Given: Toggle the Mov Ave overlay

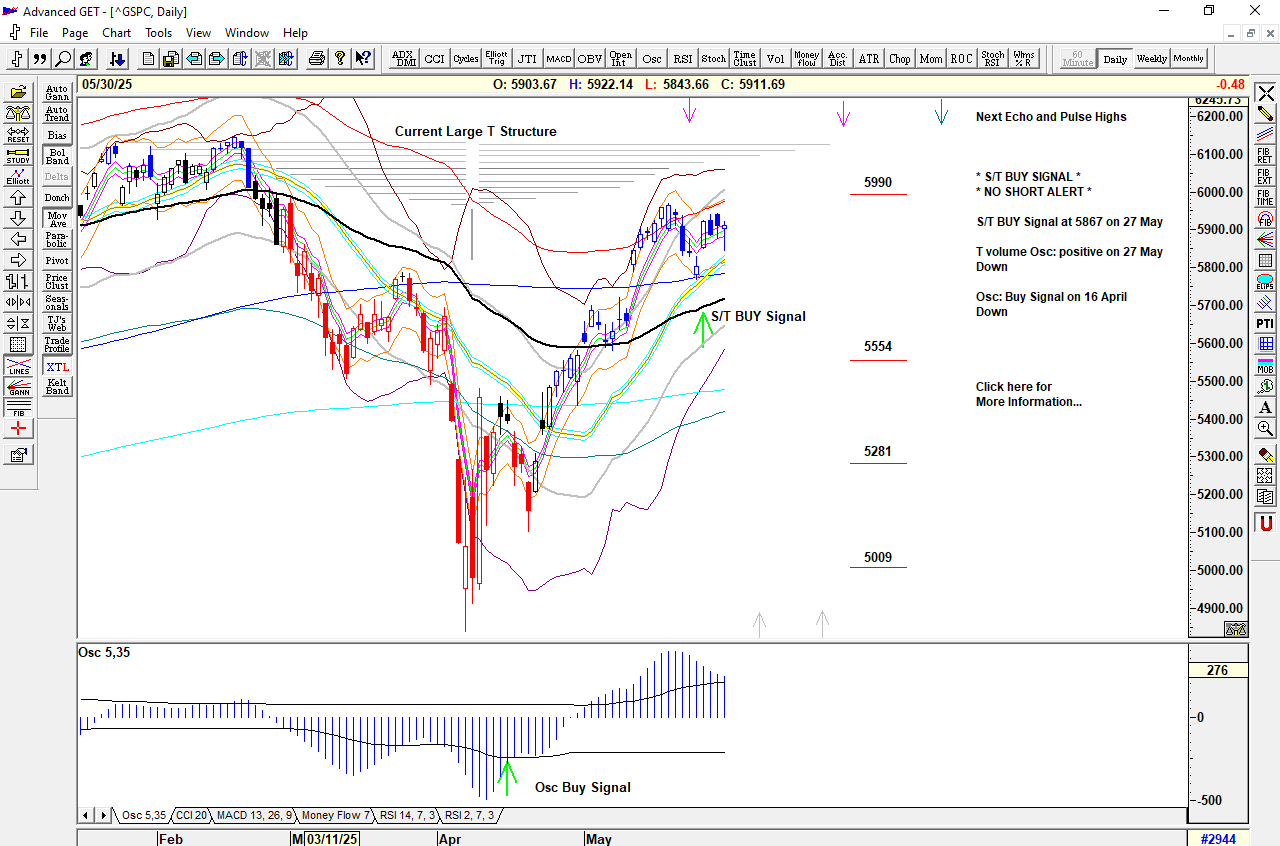Looking at the screenshot, I should [x=57, y=219].
